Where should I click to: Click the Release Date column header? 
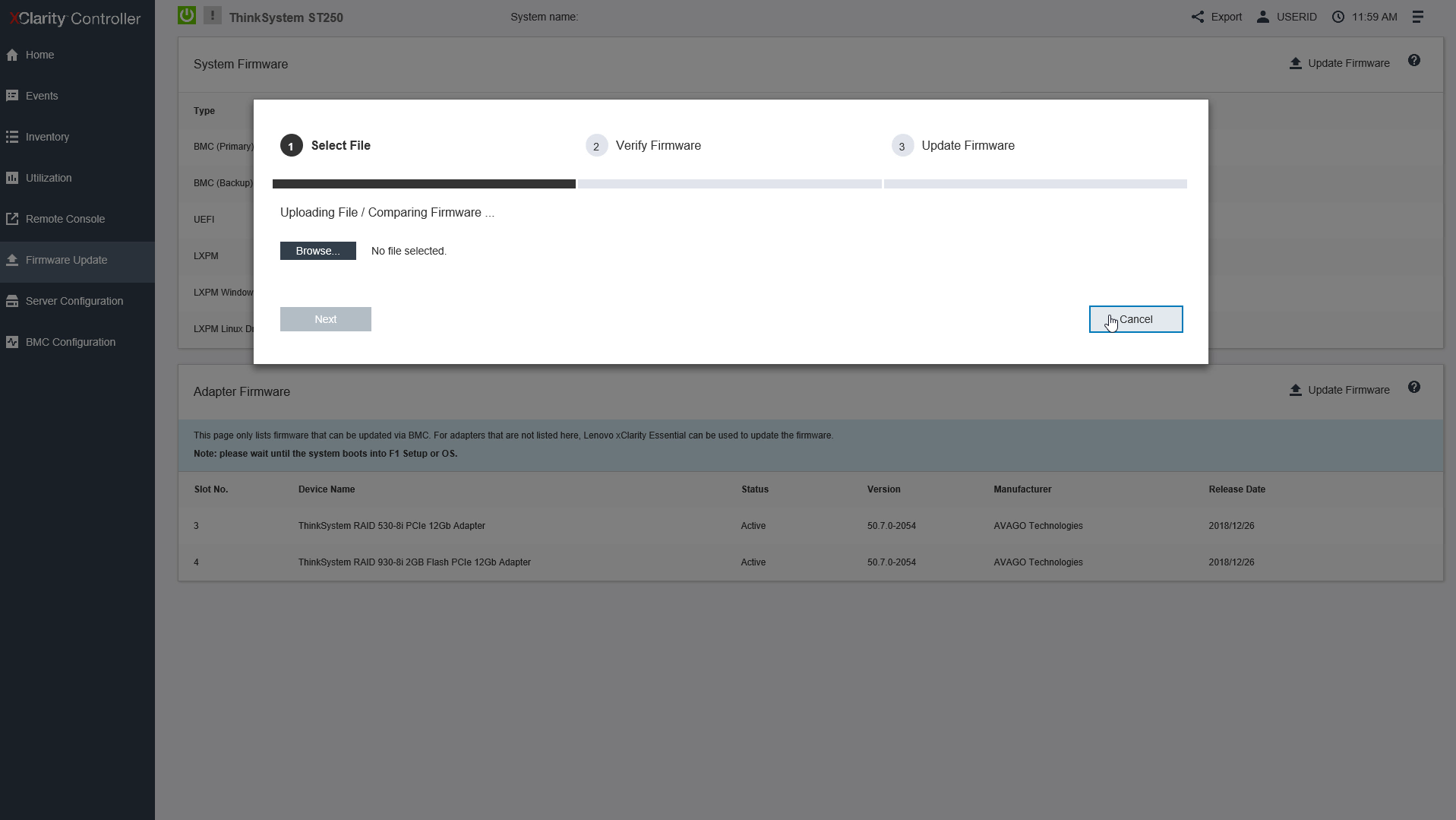[1236, 489]
